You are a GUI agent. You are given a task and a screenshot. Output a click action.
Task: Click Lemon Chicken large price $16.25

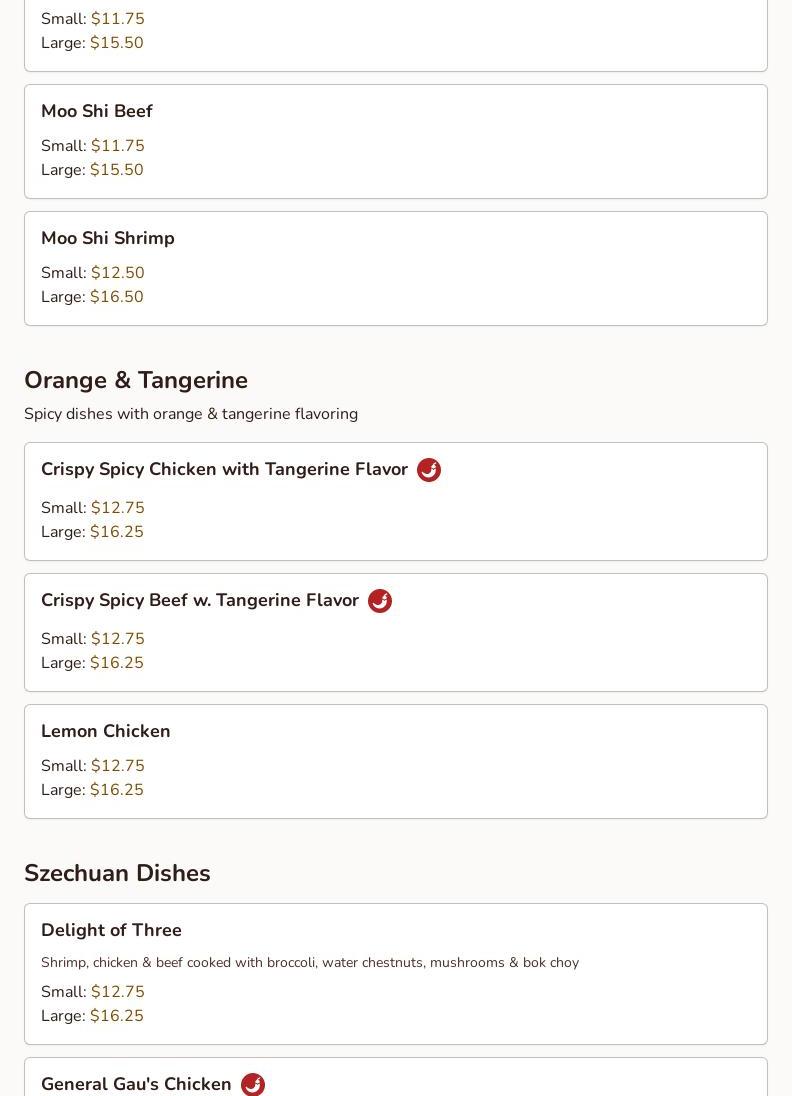(117, 790)
